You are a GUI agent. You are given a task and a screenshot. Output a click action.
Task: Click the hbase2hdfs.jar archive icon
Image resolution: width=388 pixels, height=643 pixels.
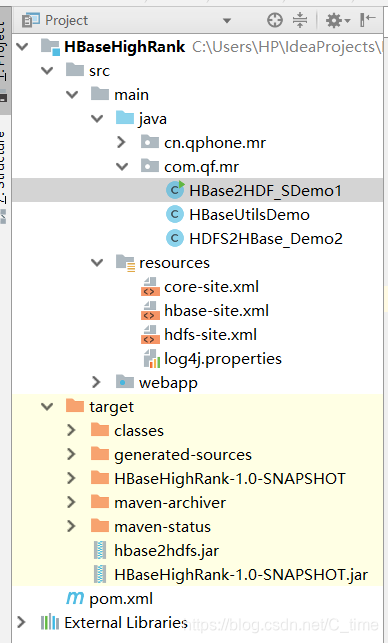pos(100,551)
